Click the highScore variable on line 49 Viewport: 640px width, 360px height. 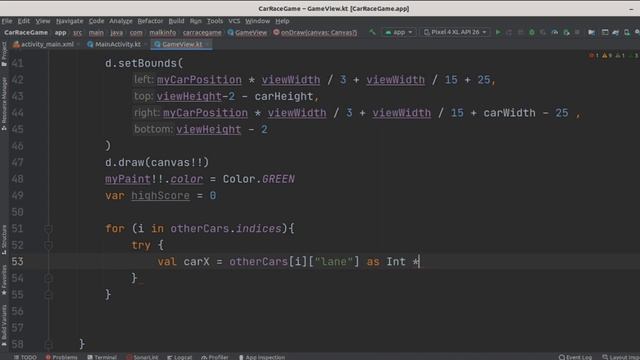160,196
